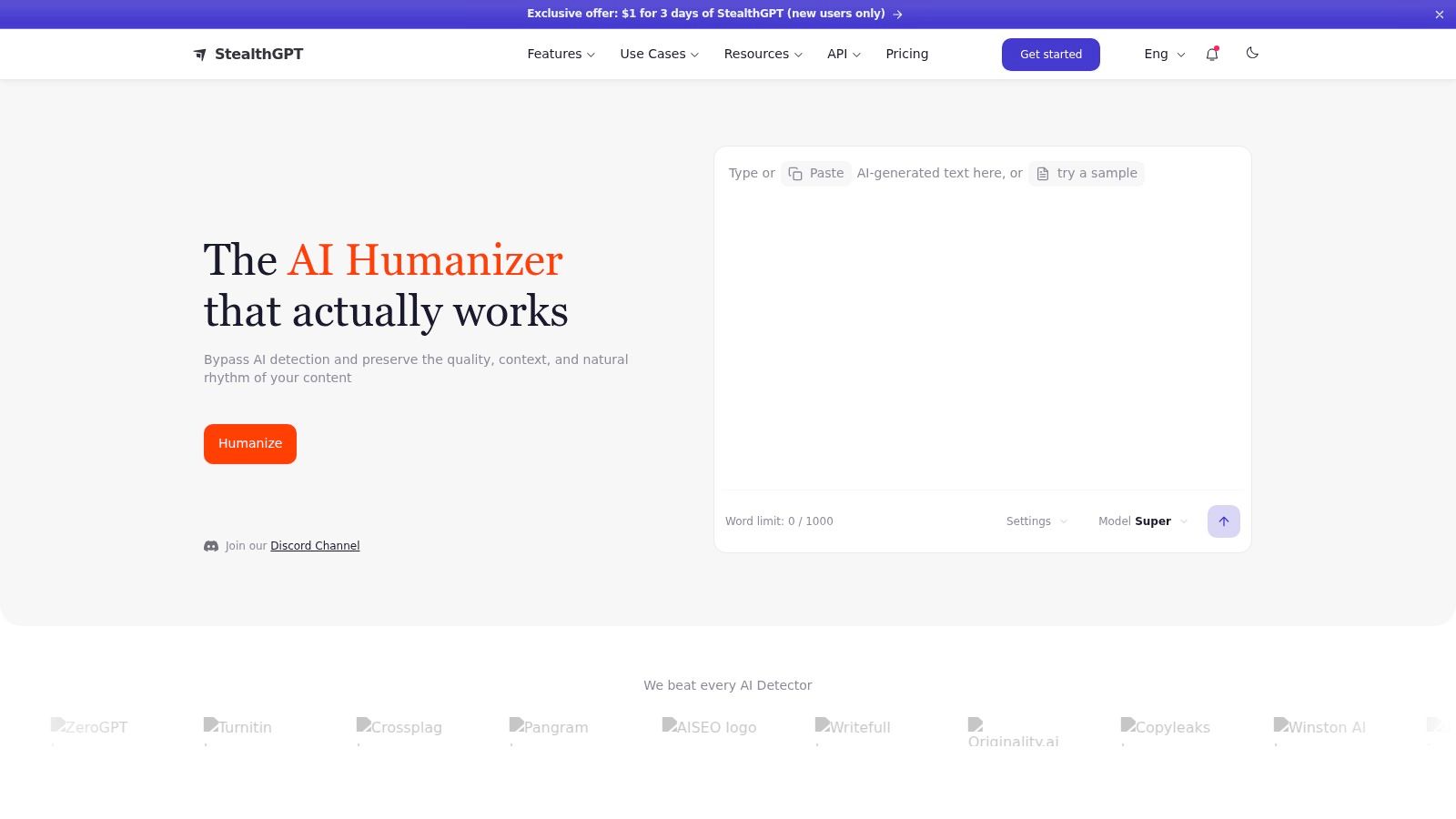
Task: Click the AI Humanizer headline
Action: (x=426, y=260)
